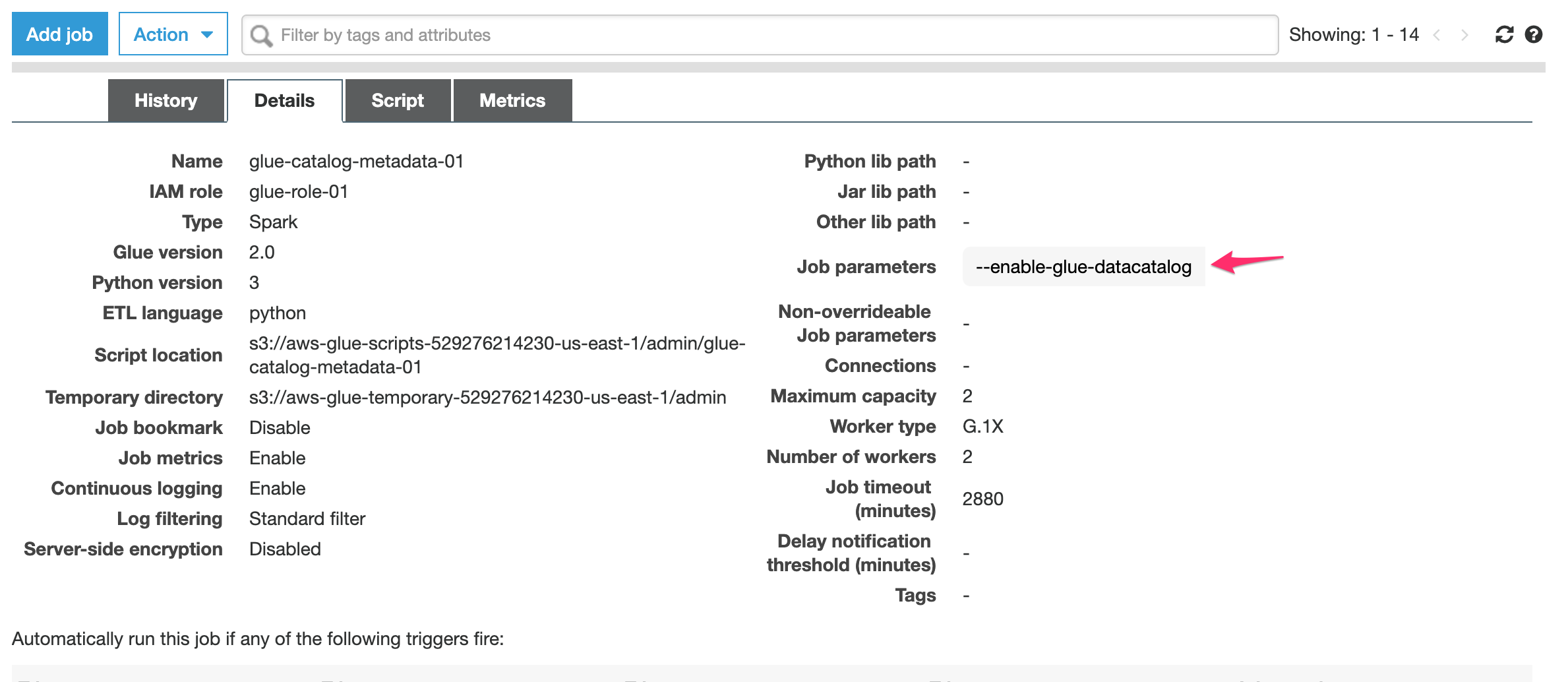This screenshot has height=682, width=1568.
Task: Click the Job parameters label
Action: tap(866, 266)
